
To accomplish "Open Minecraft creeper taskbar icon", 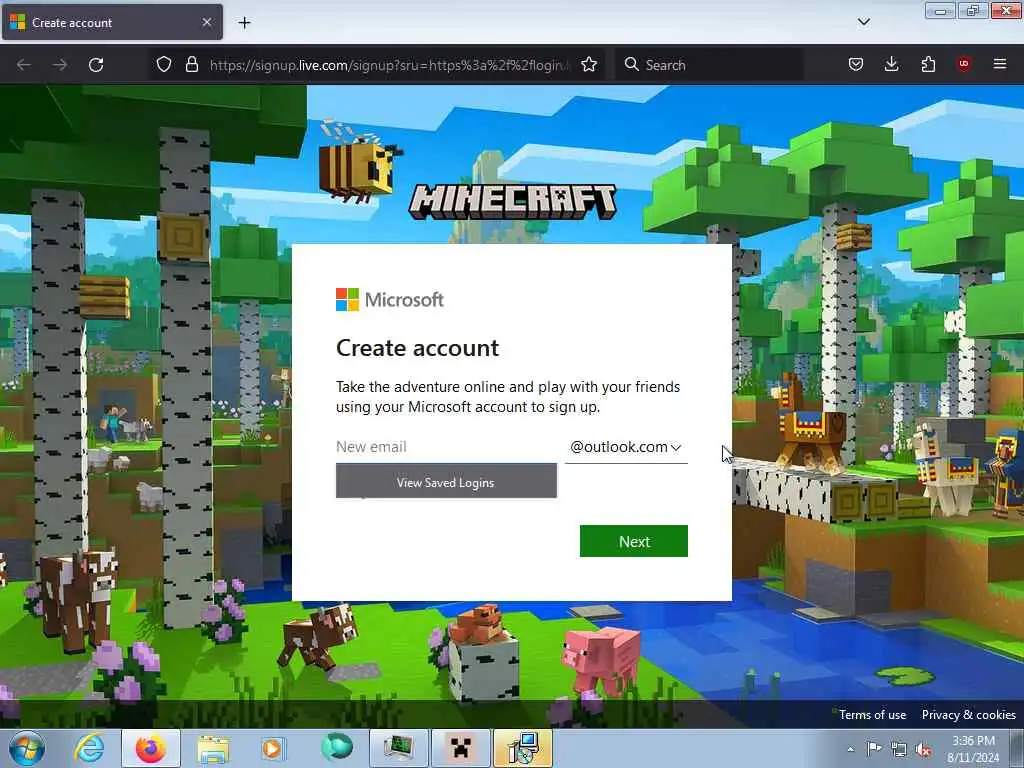I will tap(461, 748).
